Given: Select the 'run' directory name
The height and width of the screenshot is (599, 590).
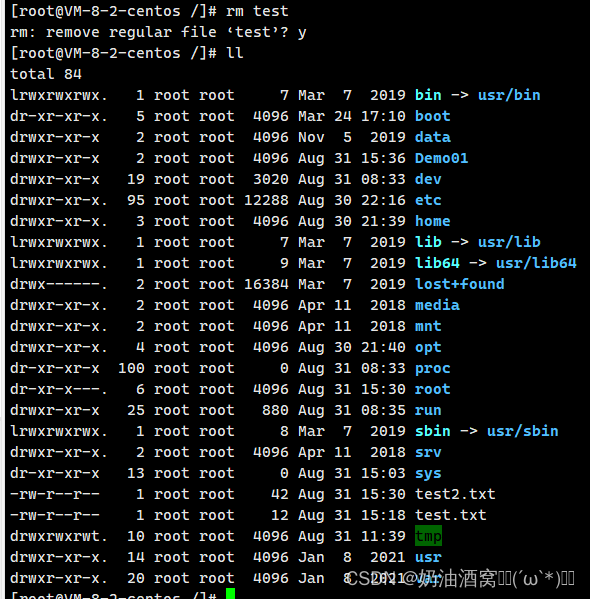Looking at the screenshot, I should click(428, 410).
